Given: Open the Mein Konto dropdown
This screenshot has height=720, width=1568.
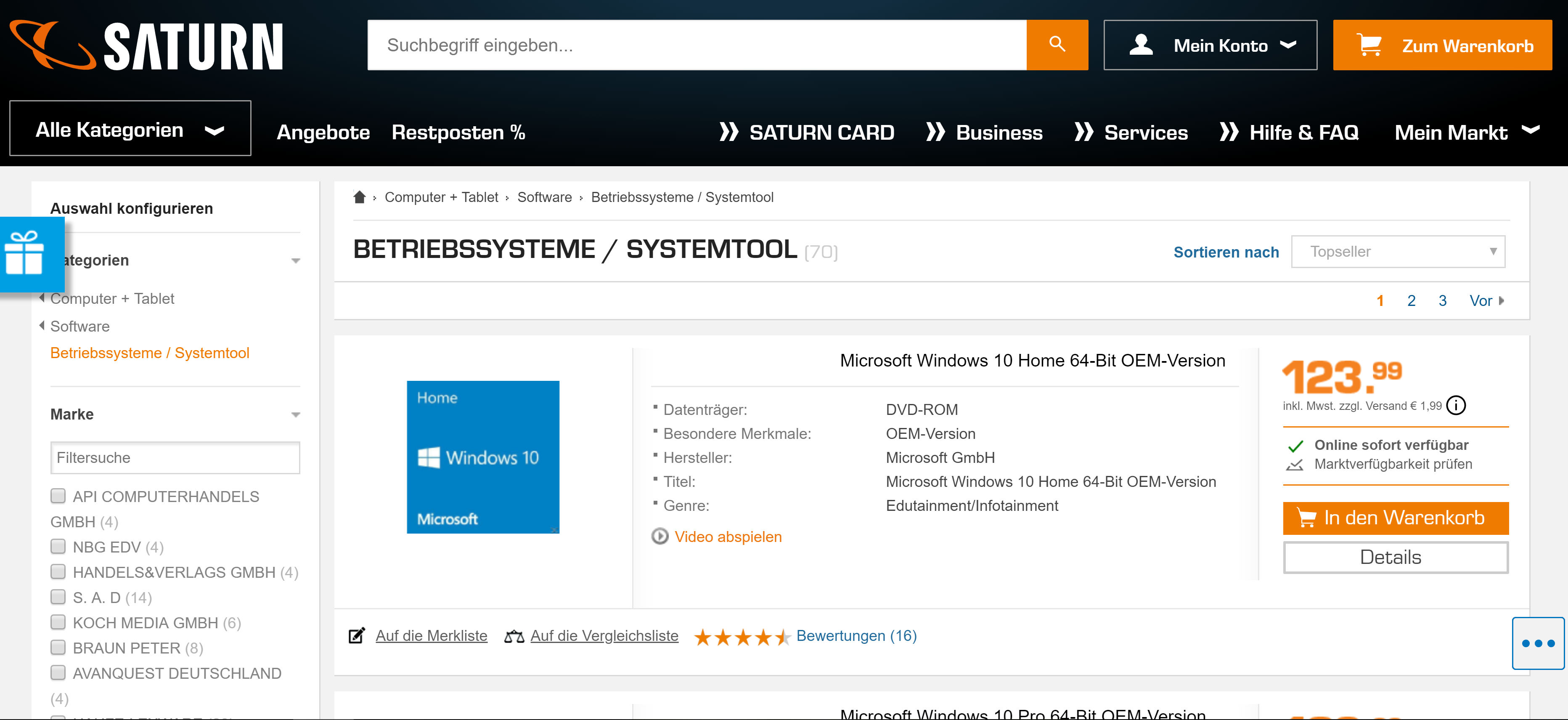Looking at the screenshot, I should (x=1210, y=46).
